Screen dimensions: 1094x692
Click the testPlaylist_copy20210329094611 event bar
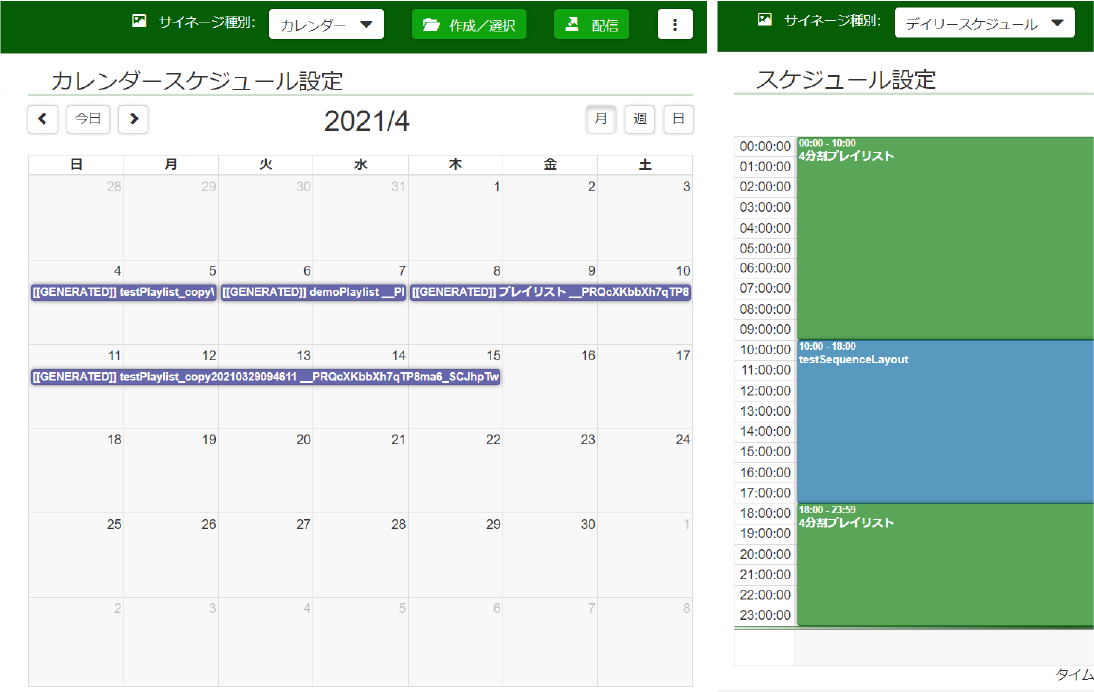(265, 377)
